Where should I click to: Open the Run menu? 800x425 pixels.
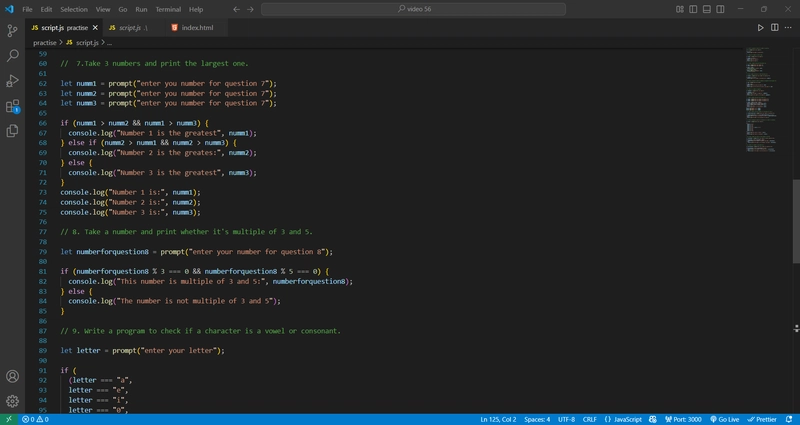pos(141,9)
